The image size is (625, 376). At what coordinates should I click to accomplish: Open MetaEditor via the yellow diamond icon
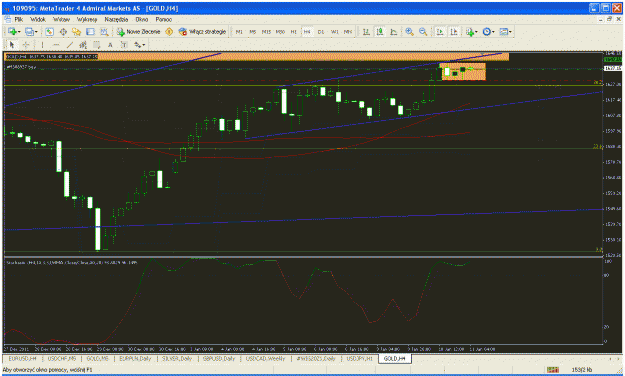(x=169, y=32)
